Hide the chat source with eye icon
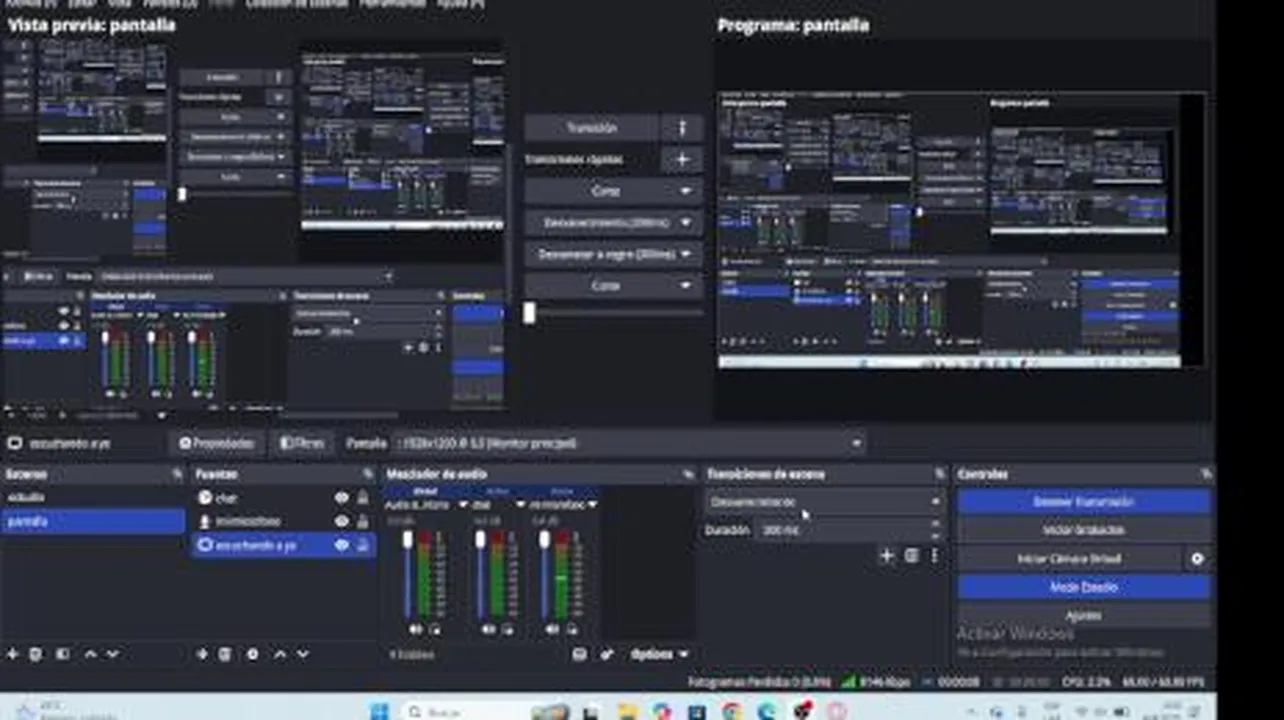Image resolution: width=1284 pixels, height=720 pixels. click(342, 498)
